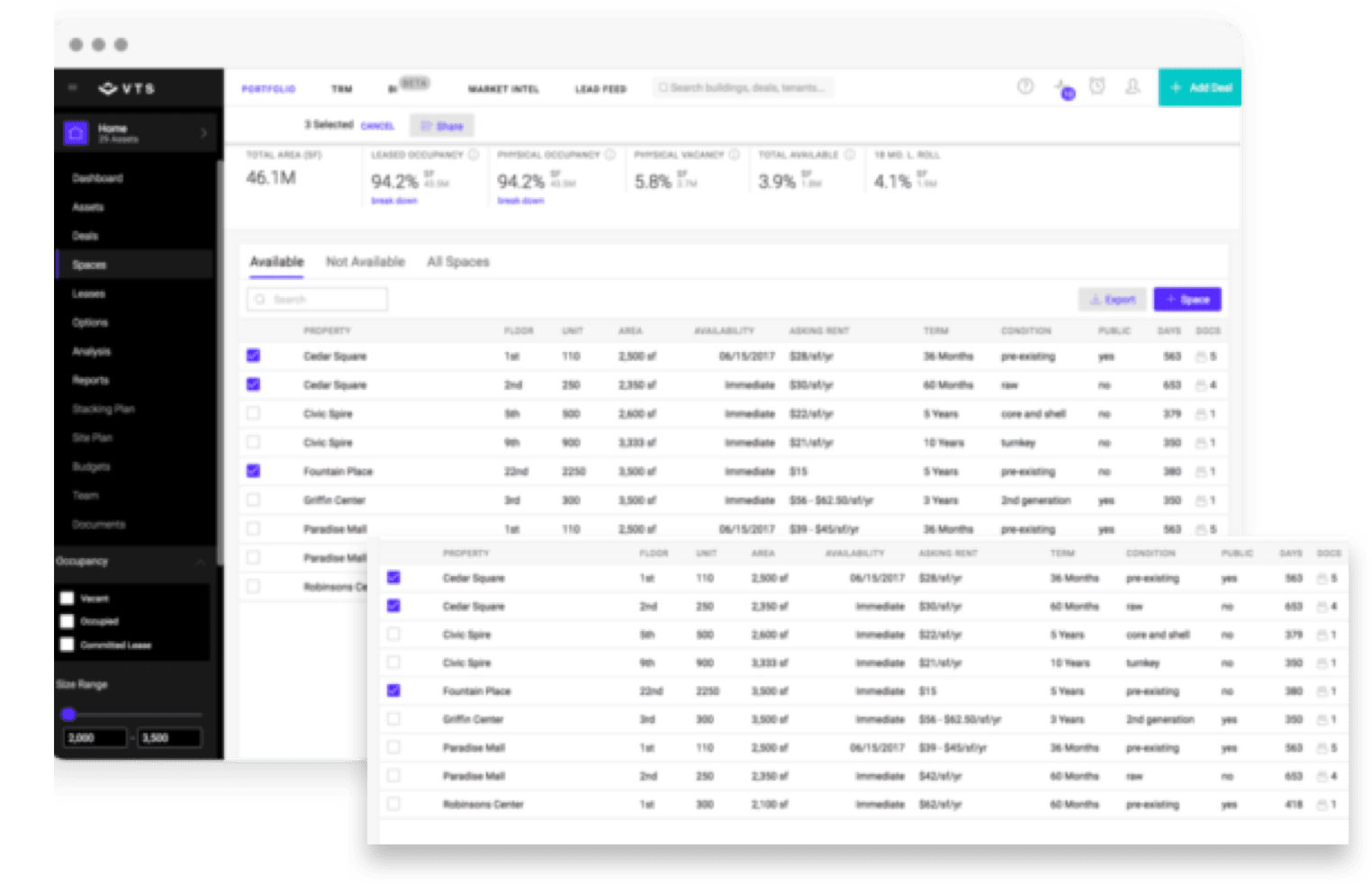Open the TRM tab
This screenshot has height=884, width=1372.
pyautogui.click(x=341, y=89)
